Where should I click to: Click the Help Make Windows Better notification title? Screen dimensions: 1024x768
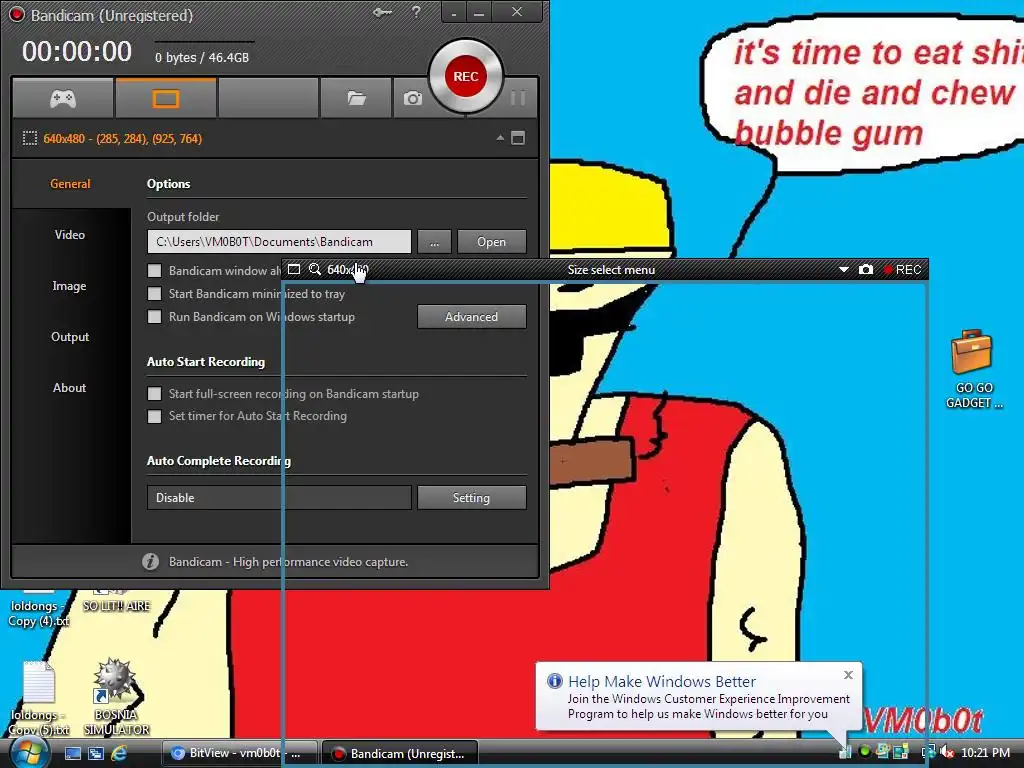662,681
